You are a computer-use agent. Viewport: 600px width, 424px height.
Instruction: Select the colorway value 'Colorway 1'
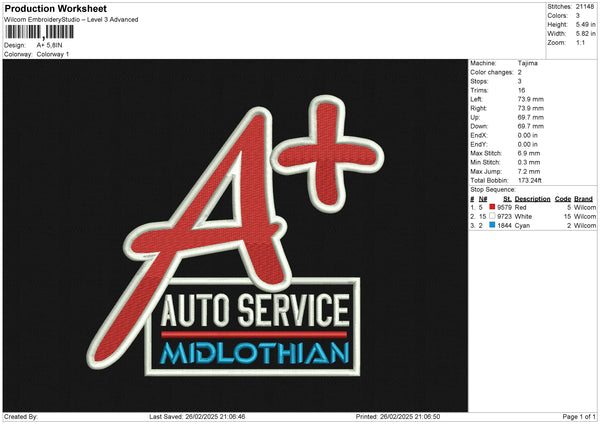[x=53, y=54]
